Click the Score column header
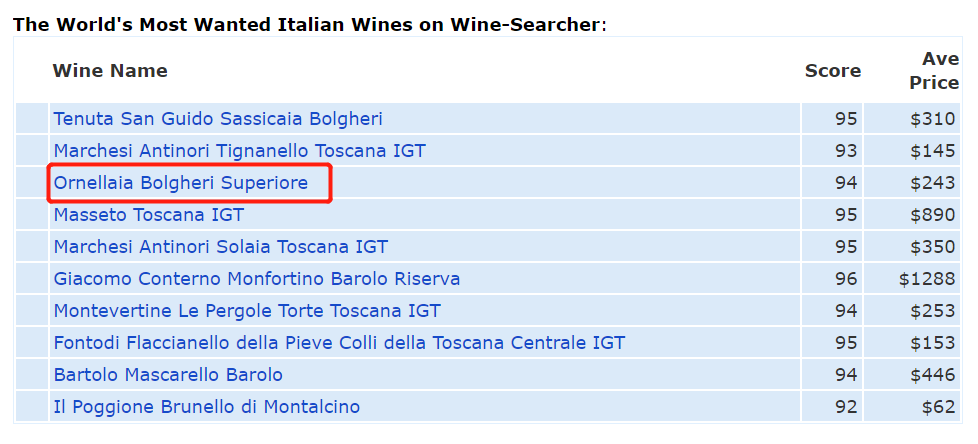978x444 pixels. 833,71
